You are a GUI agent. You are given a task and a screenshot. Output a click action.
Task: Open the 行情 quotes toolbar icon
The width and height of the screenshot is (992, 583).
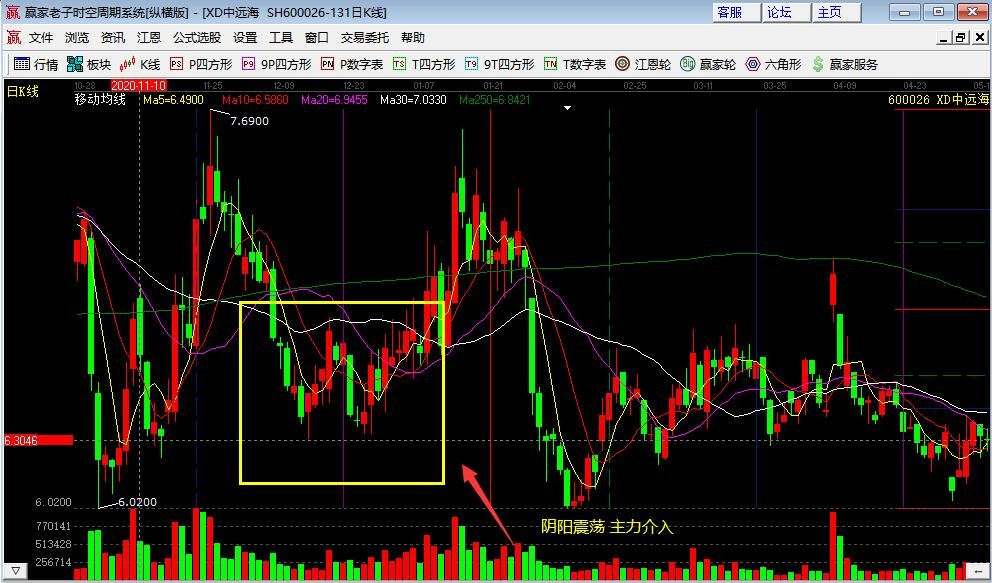point(36,64)
